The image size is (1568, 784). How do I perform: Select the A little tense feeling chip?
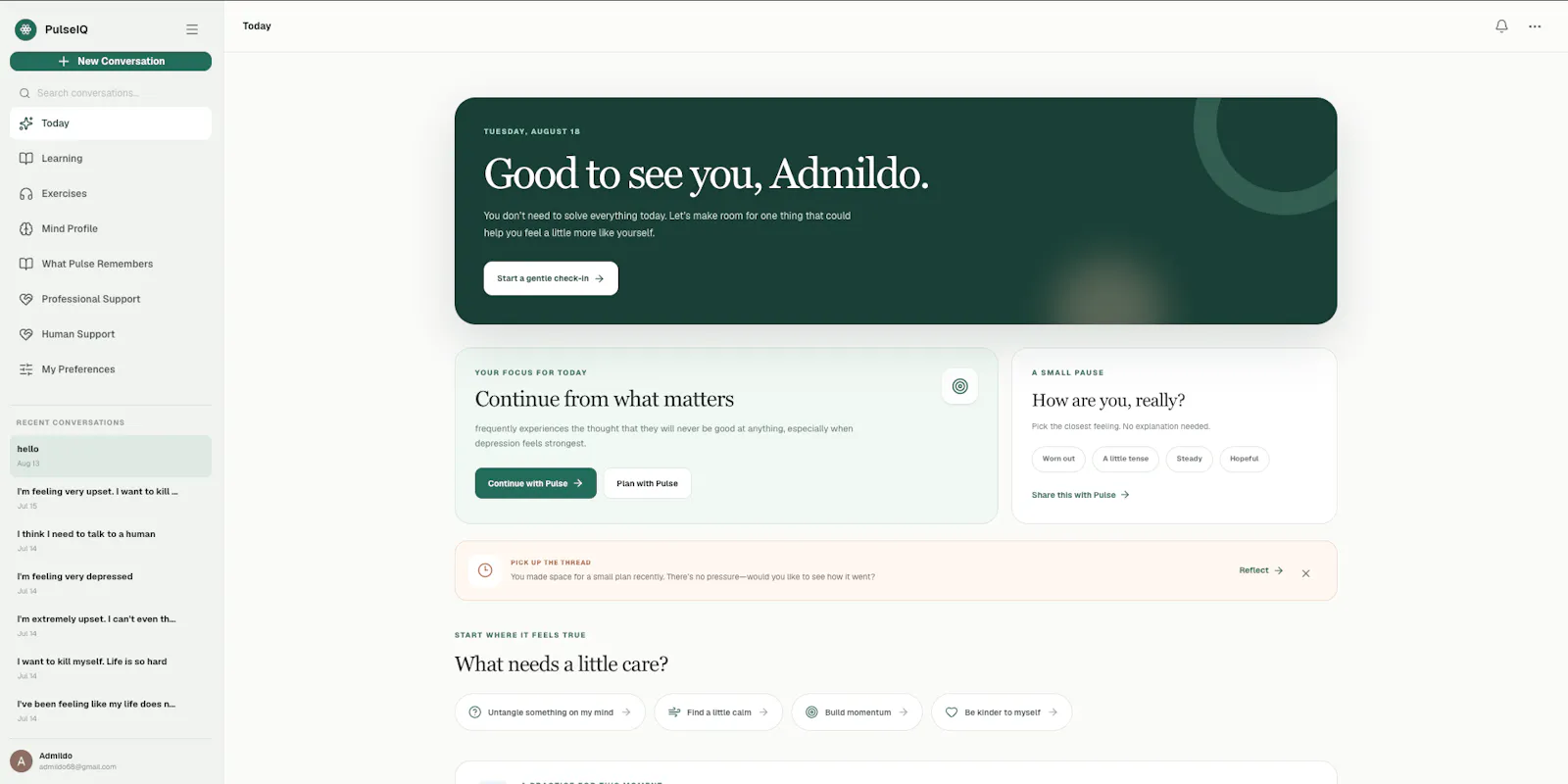[1125, 459]
